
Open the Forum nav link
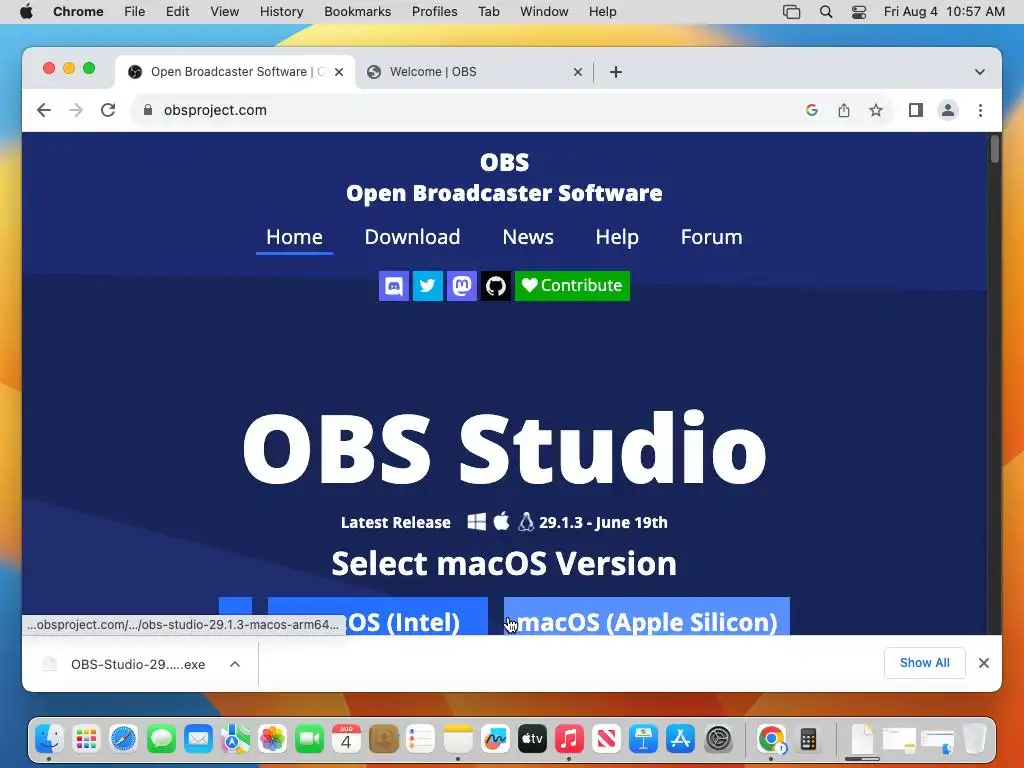click(711, 237)
